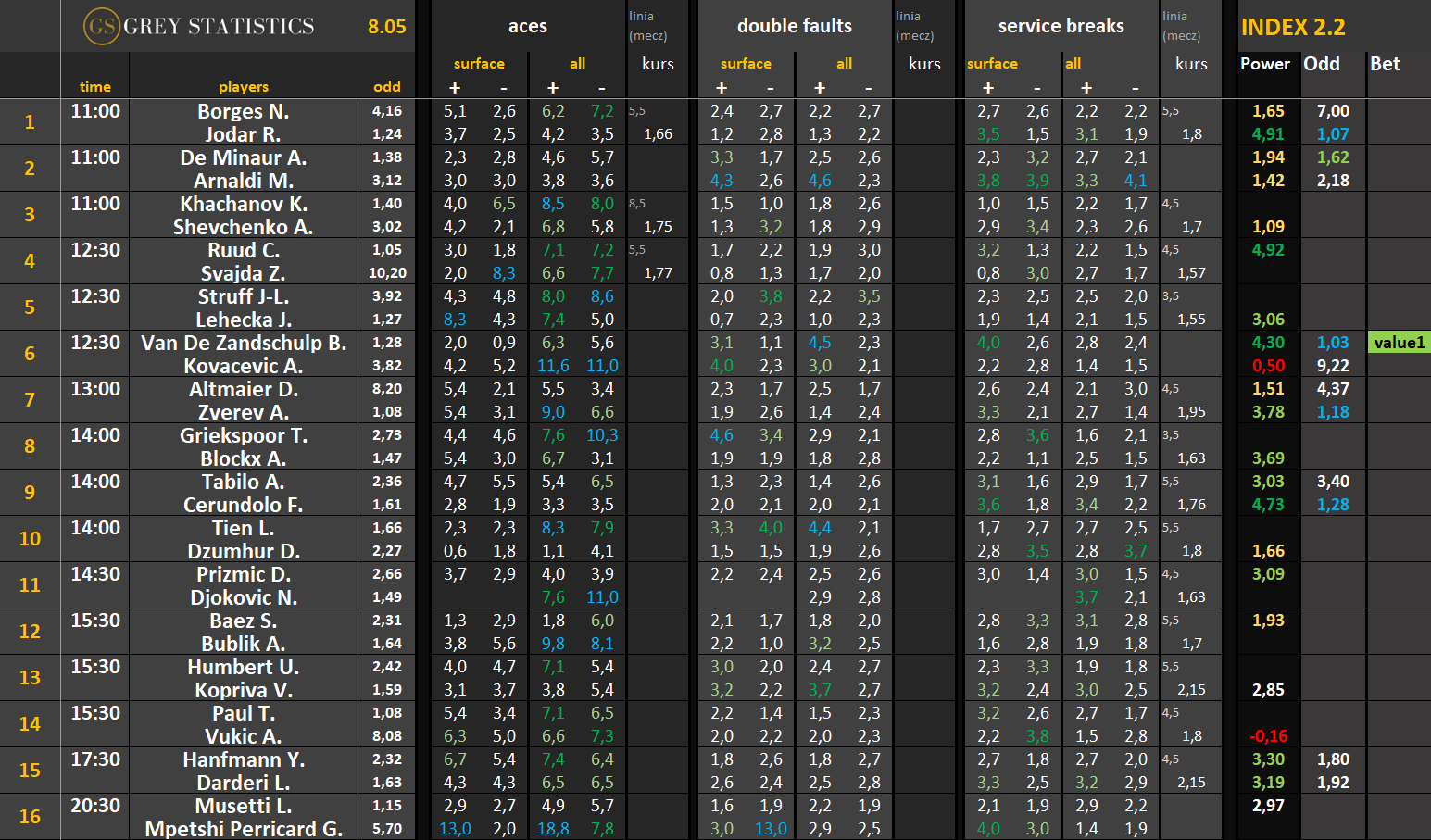
Task: Click the white Odd header beside Power
Action: [1322, 64]
